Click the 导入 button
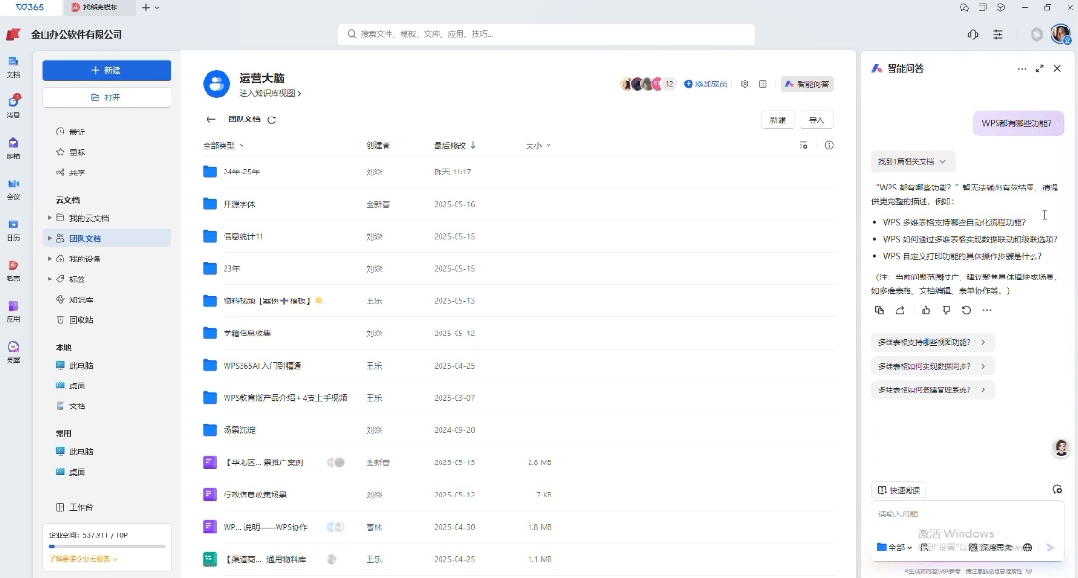 tap(816, 120)
